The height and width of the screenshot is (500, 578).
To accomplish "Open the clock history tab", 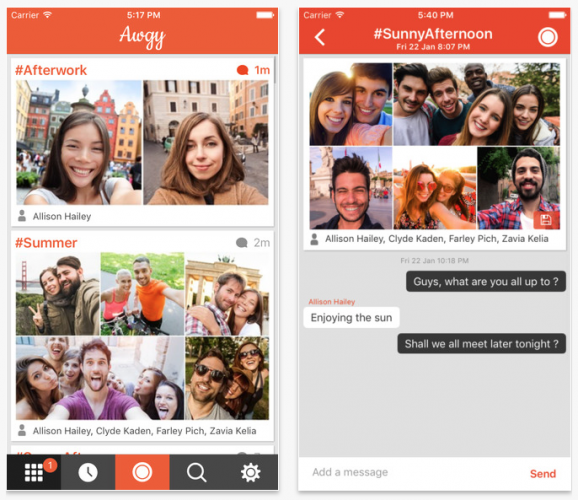I will (88, 472).
